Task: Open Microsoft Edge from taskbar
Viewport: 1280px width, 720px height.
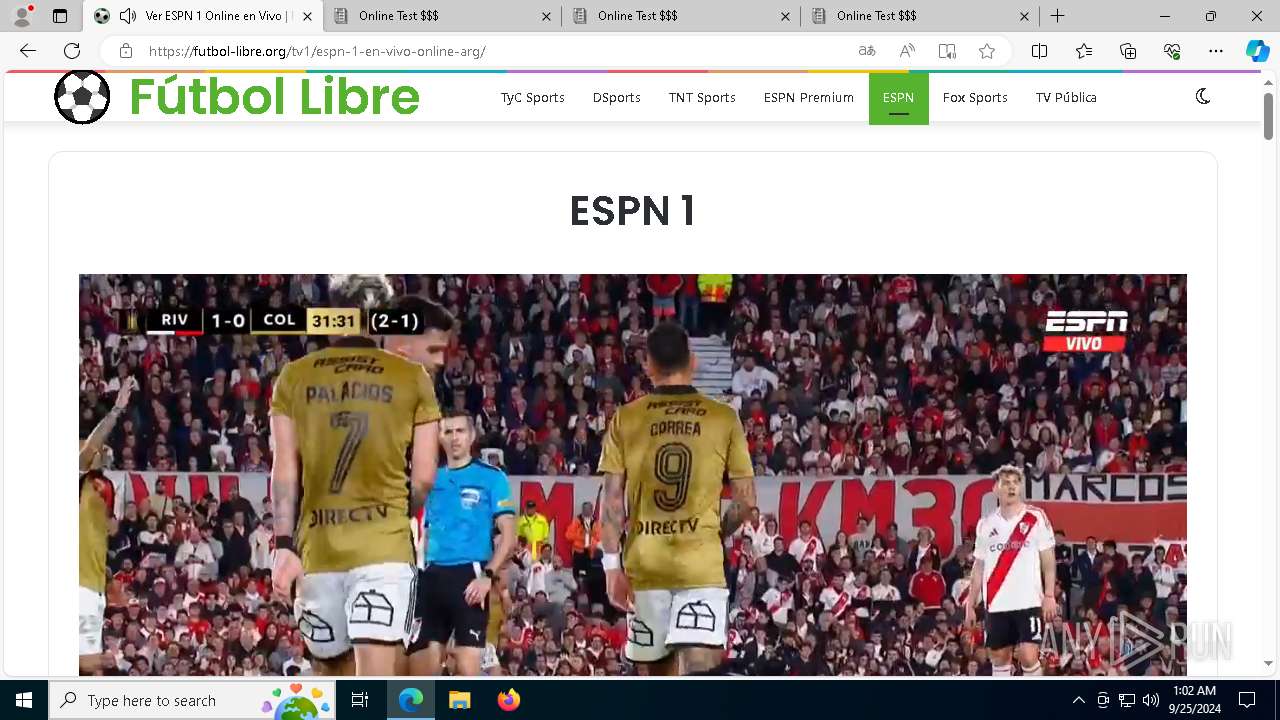Action: 411,700
